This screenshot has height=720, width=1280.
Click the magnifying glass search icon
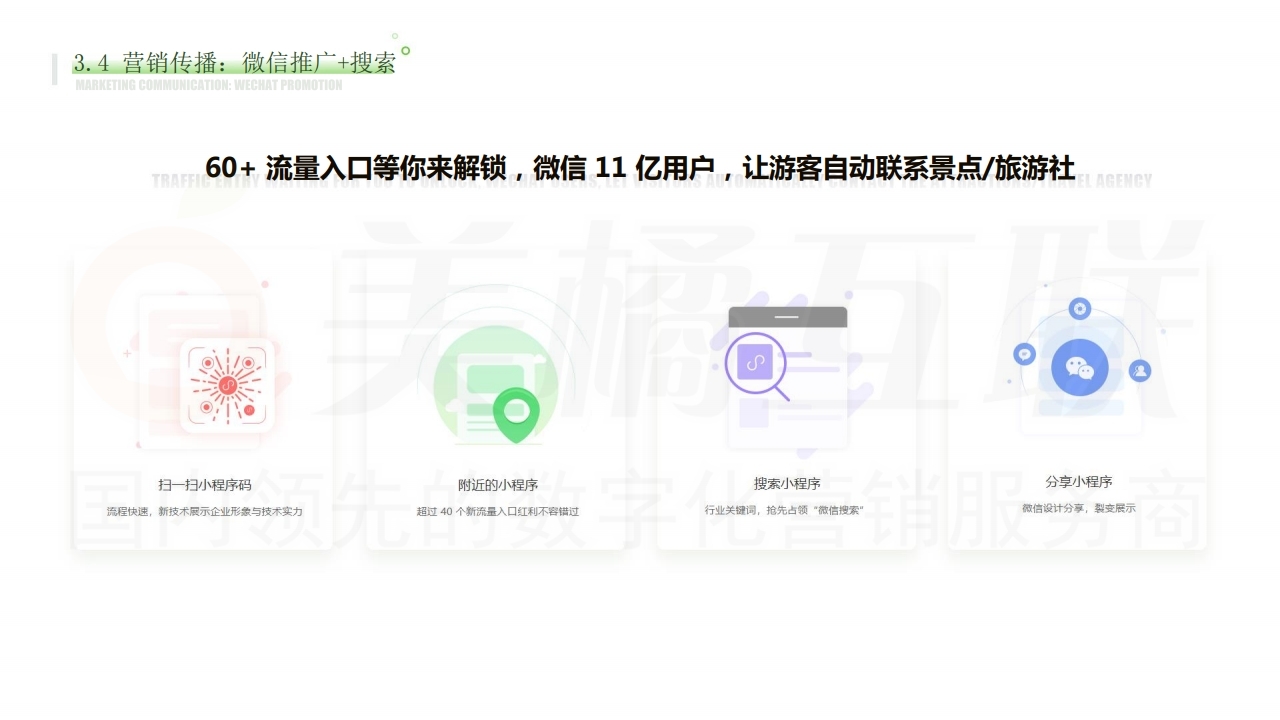click(x=758, y=366)
